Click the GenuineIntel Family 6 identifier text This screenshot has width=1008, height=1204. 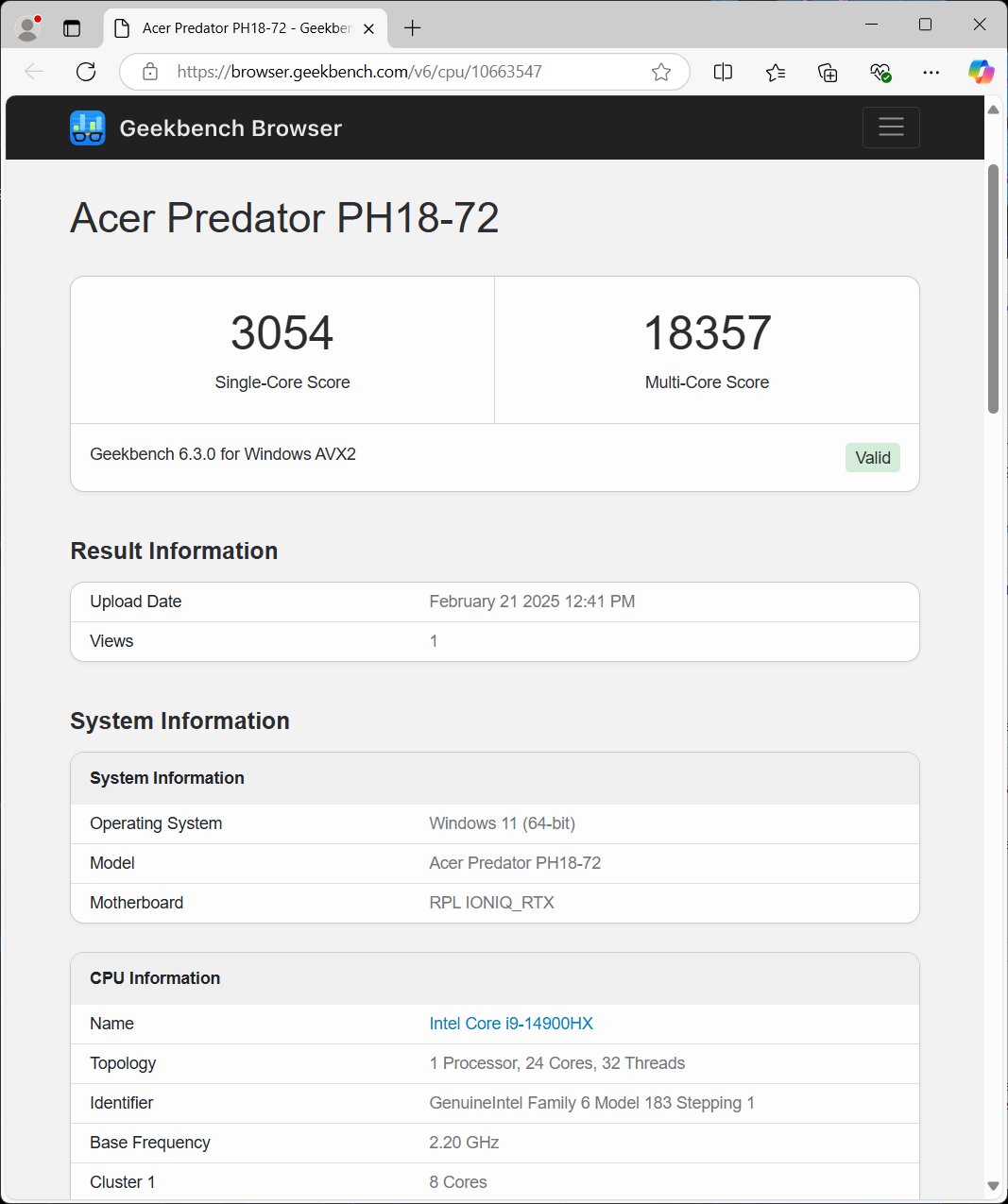tap(592, 1103)
